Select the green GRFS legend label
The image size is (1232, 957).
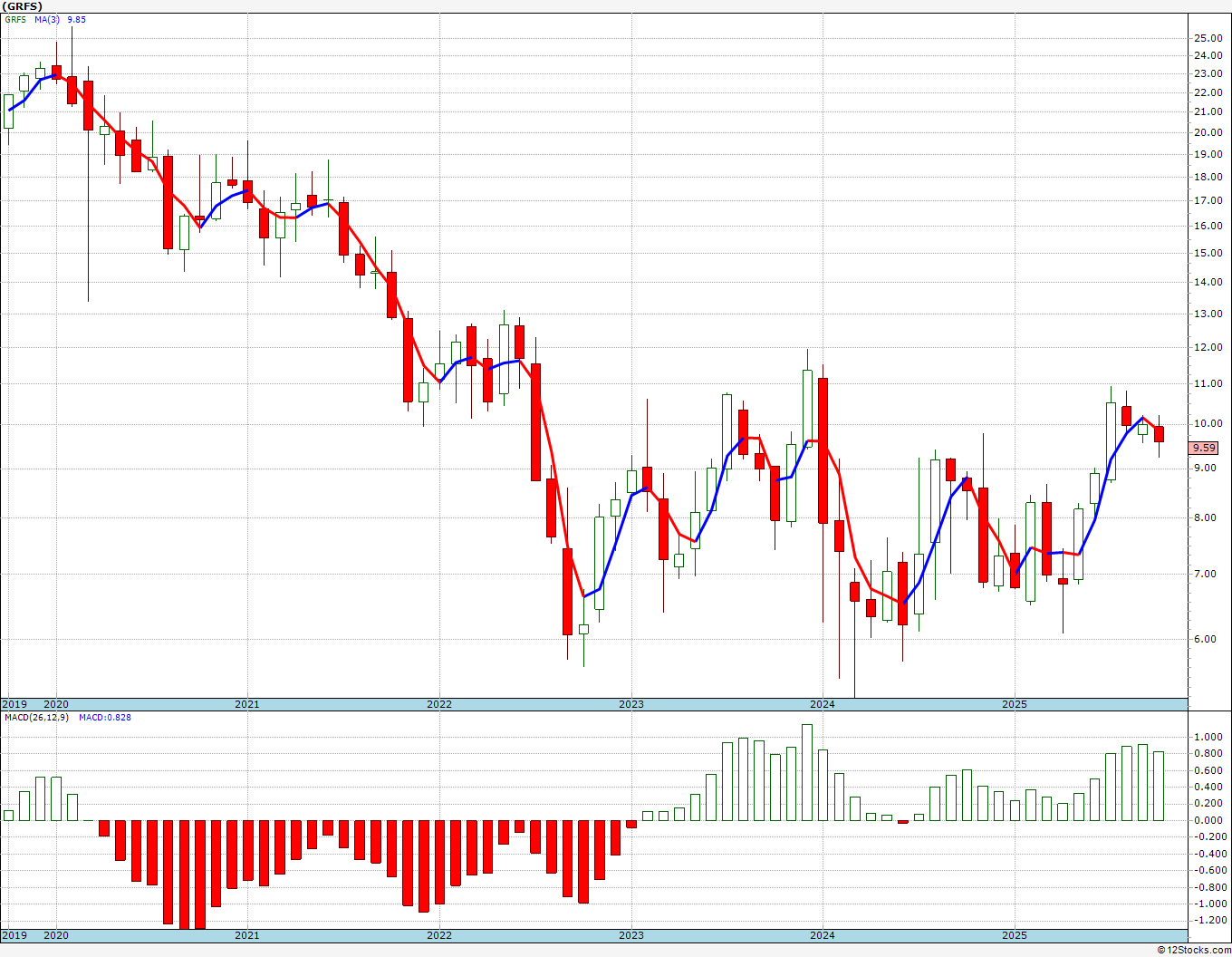pos(15,19)
